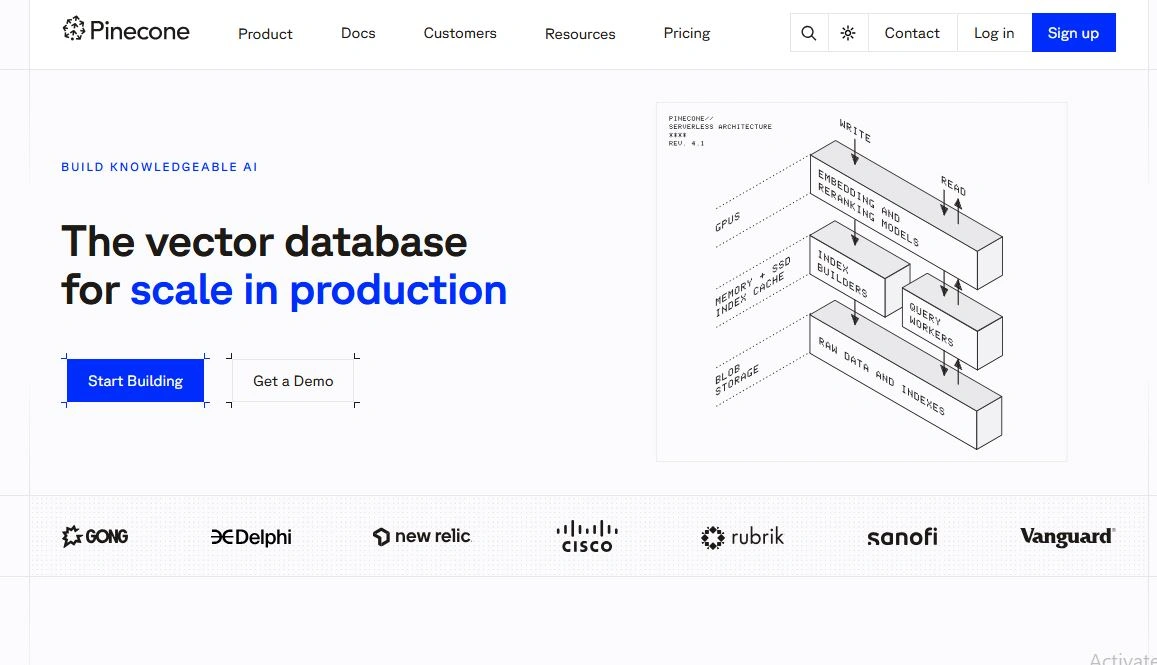Click the New Relic logo

pos(421,537)
